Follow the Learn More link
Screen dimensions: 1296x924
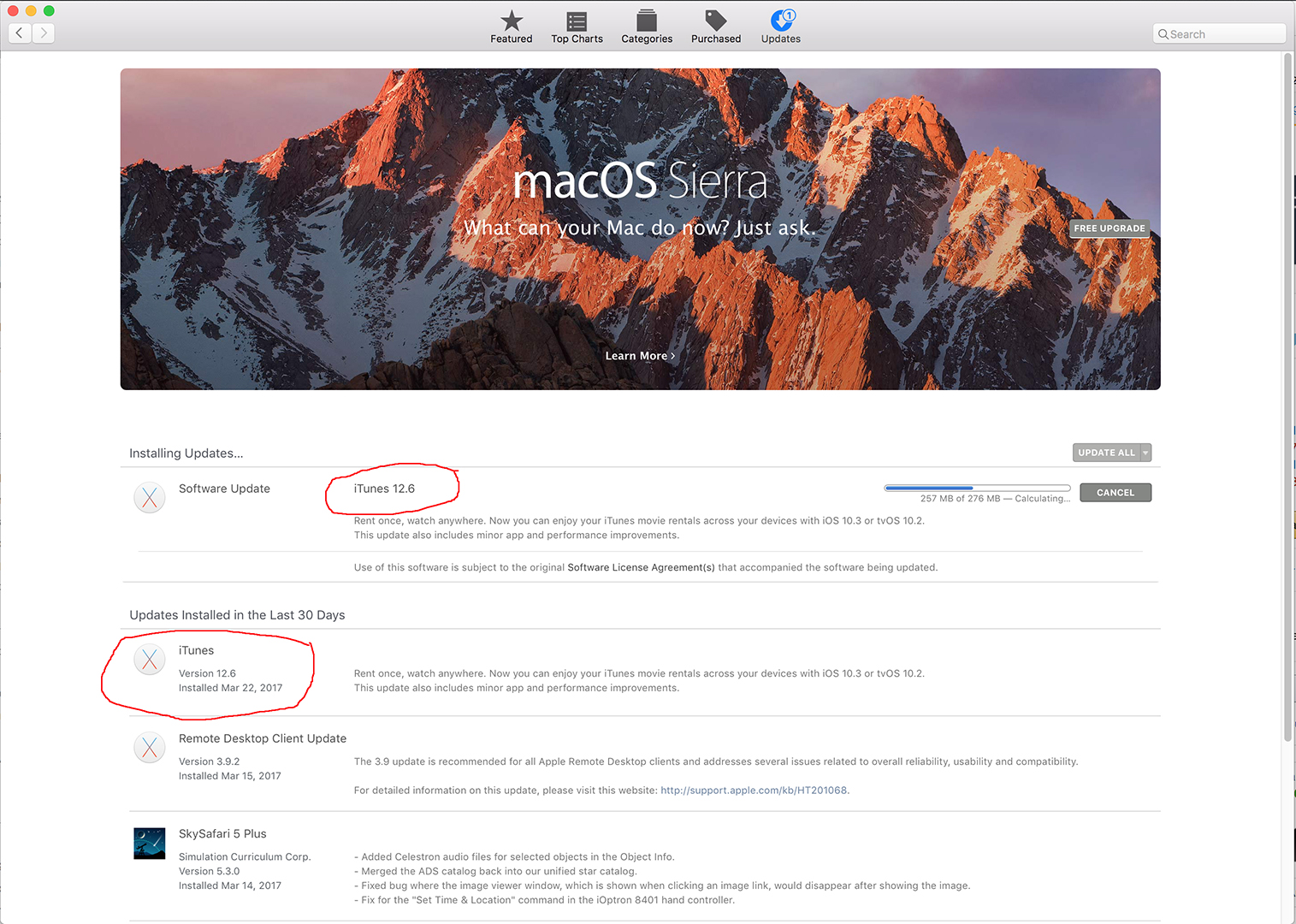pyautogui.click(x=640, y=356)
